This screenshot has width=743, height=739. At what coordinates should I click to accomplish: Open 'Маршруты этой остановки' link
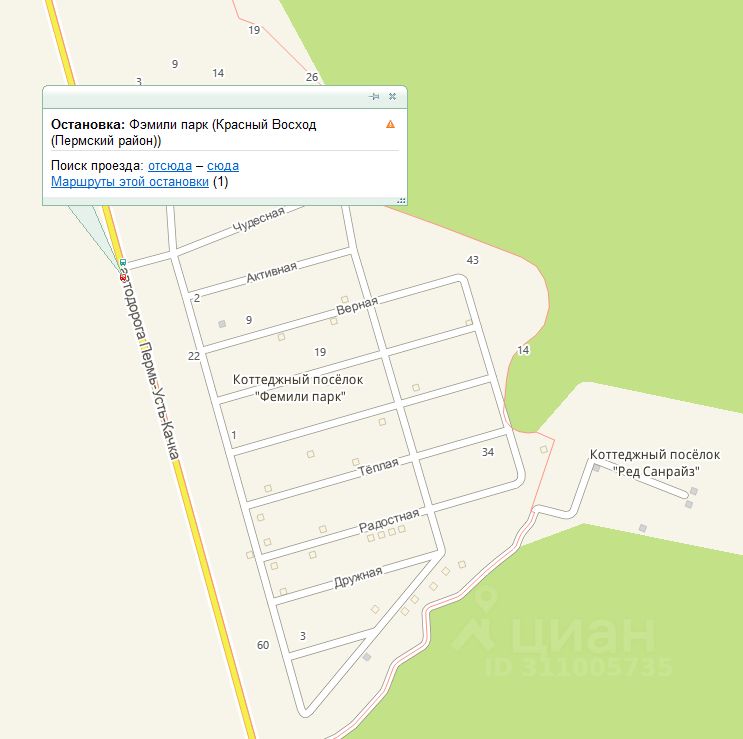130,182
